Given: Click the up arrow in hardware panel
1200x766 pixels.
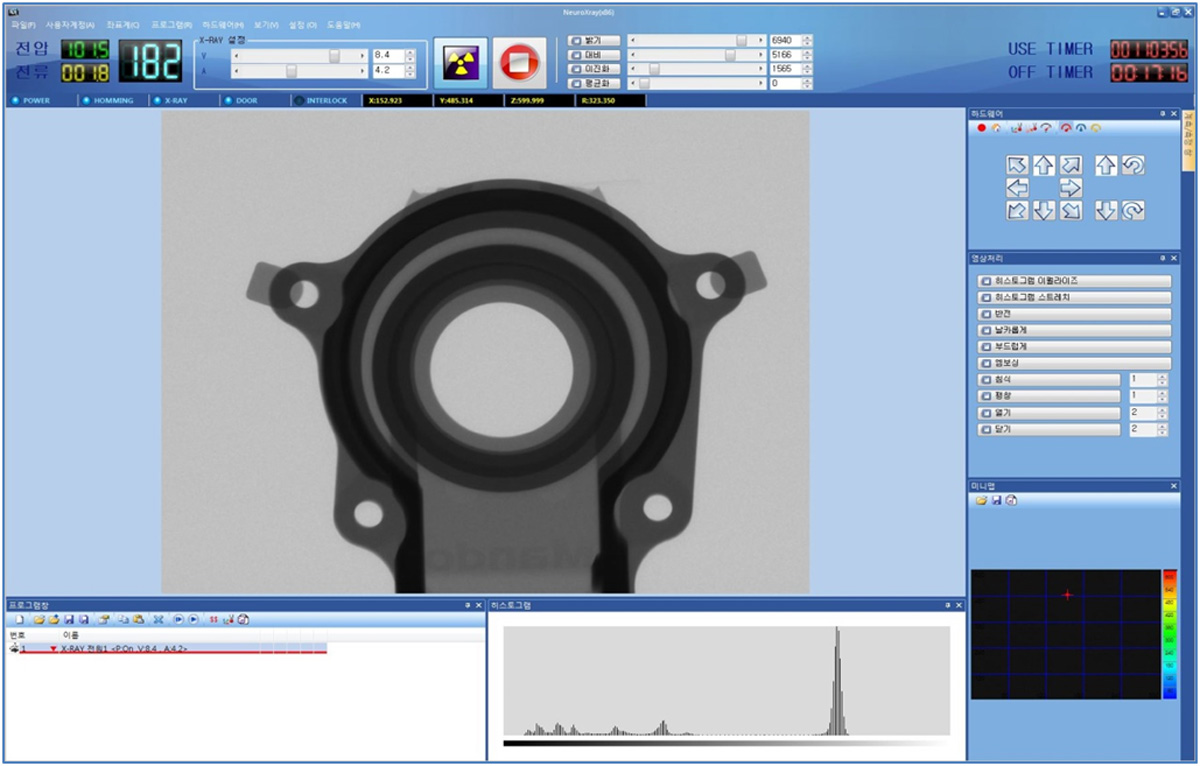Looking at the screenshot, I should 1044,165.
